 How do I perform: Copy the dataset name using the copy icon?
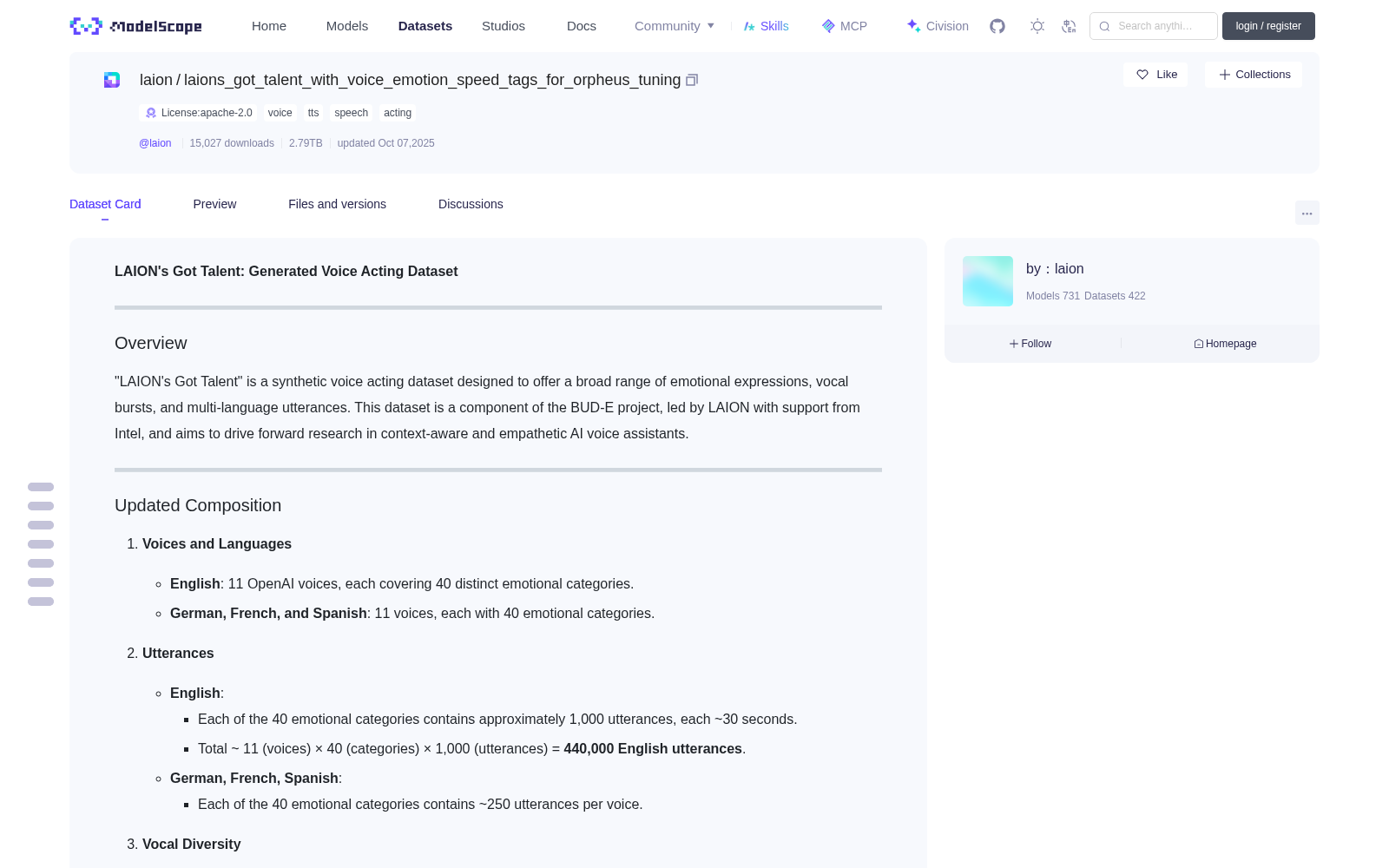click(692, 80)
